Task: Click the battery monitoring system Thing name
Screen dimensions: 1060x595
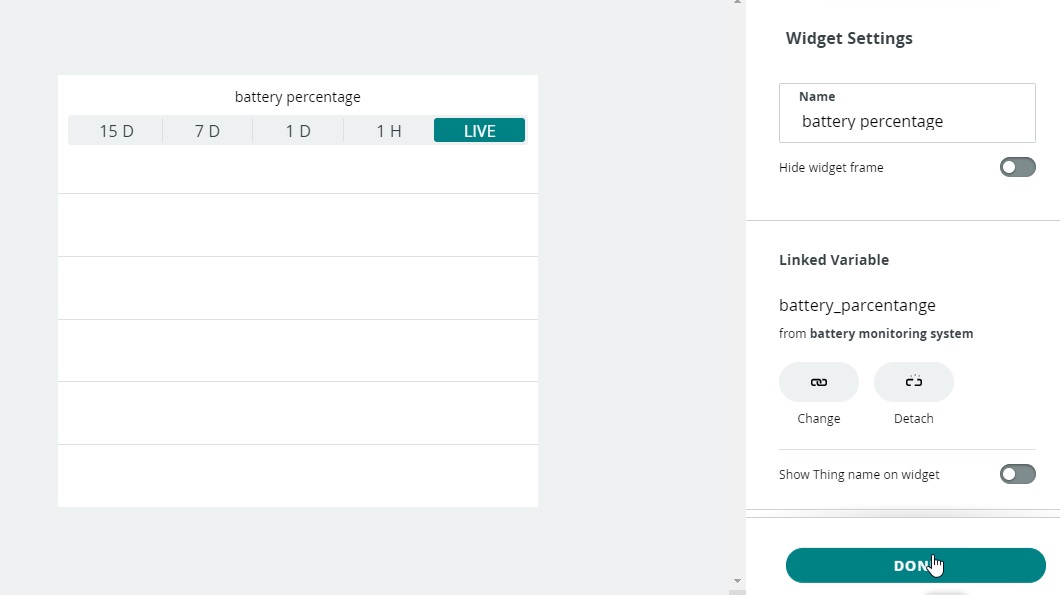Action: (892, 333)
